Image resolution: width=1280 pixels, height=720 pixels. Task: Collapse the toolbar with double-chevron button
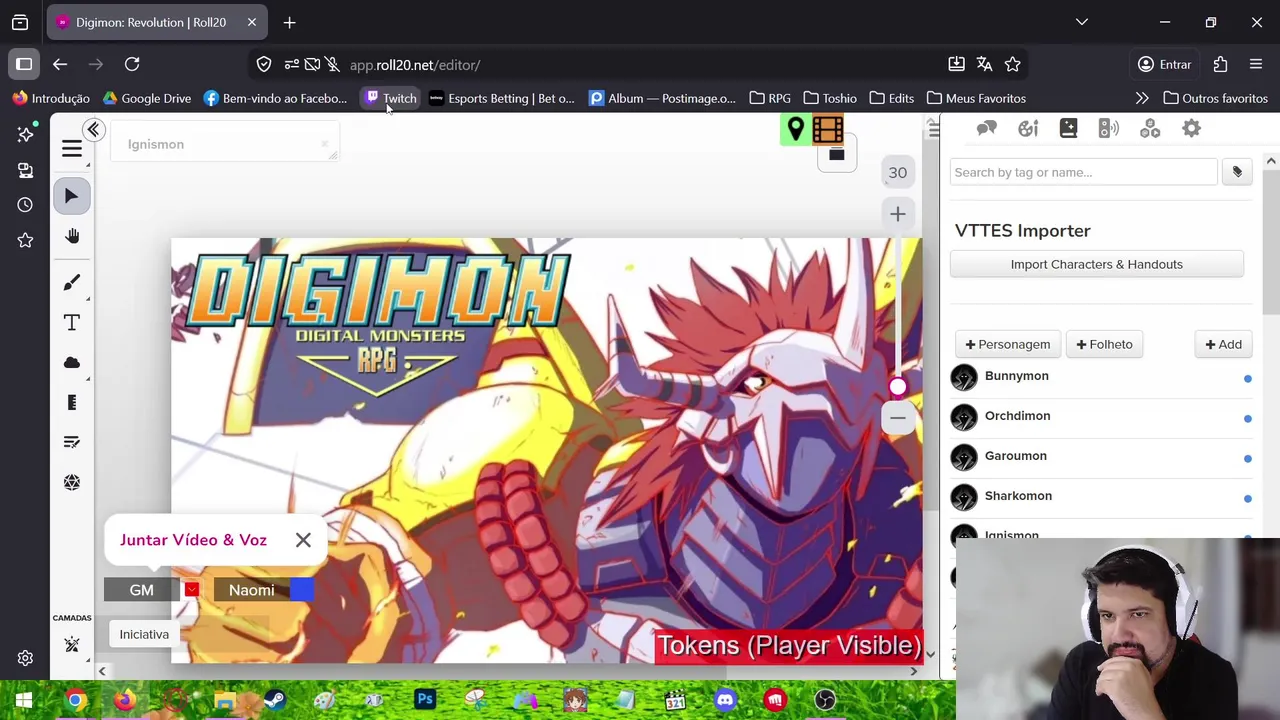point(93,129)
